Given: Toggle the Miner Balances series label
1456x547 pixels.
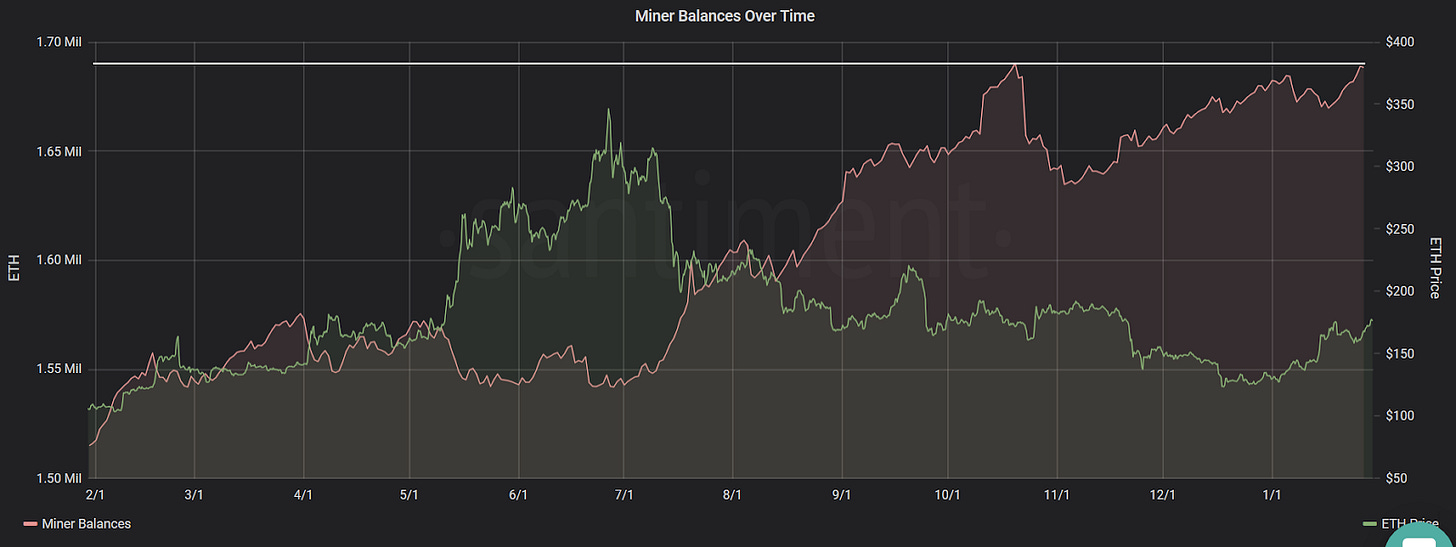Looking at the screenshot, I should tap(86, 524).
